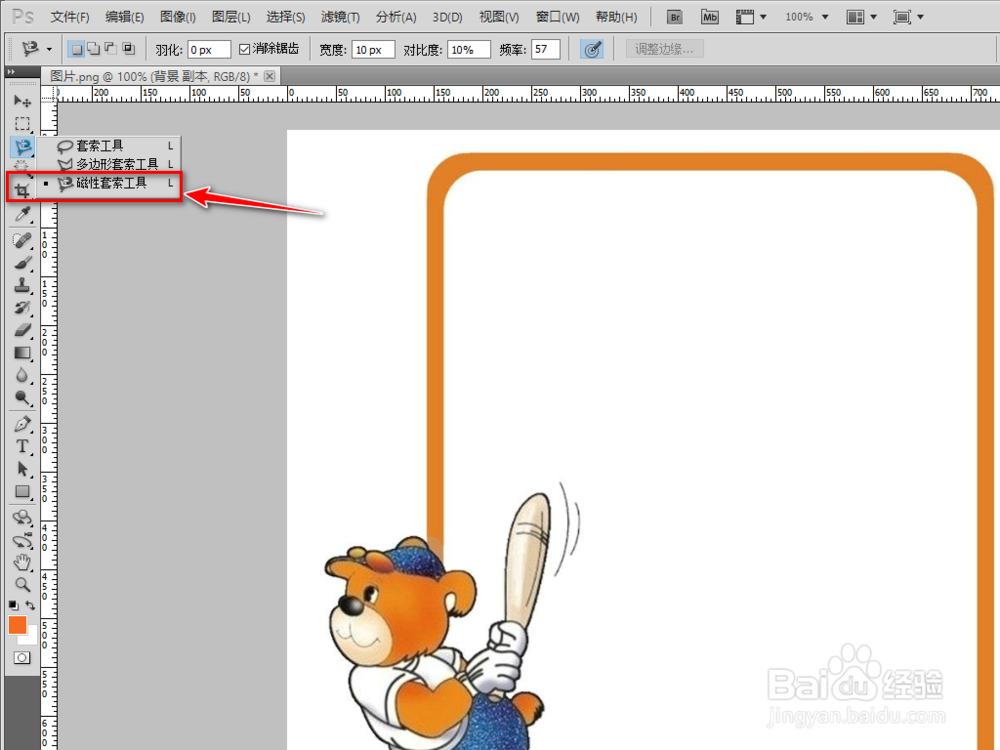Click the 羽化 feather input field

209,49
